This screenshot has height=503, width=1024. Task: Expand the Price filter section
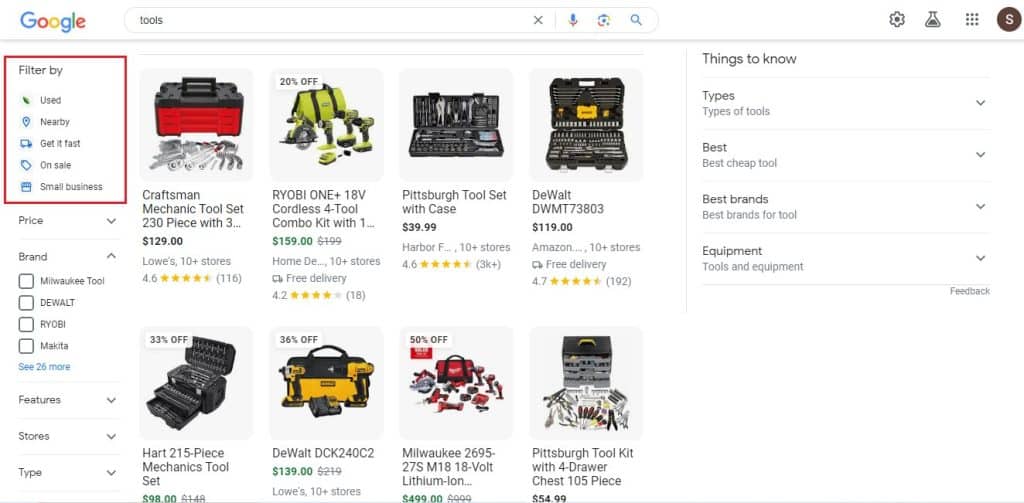click(67, 221)
